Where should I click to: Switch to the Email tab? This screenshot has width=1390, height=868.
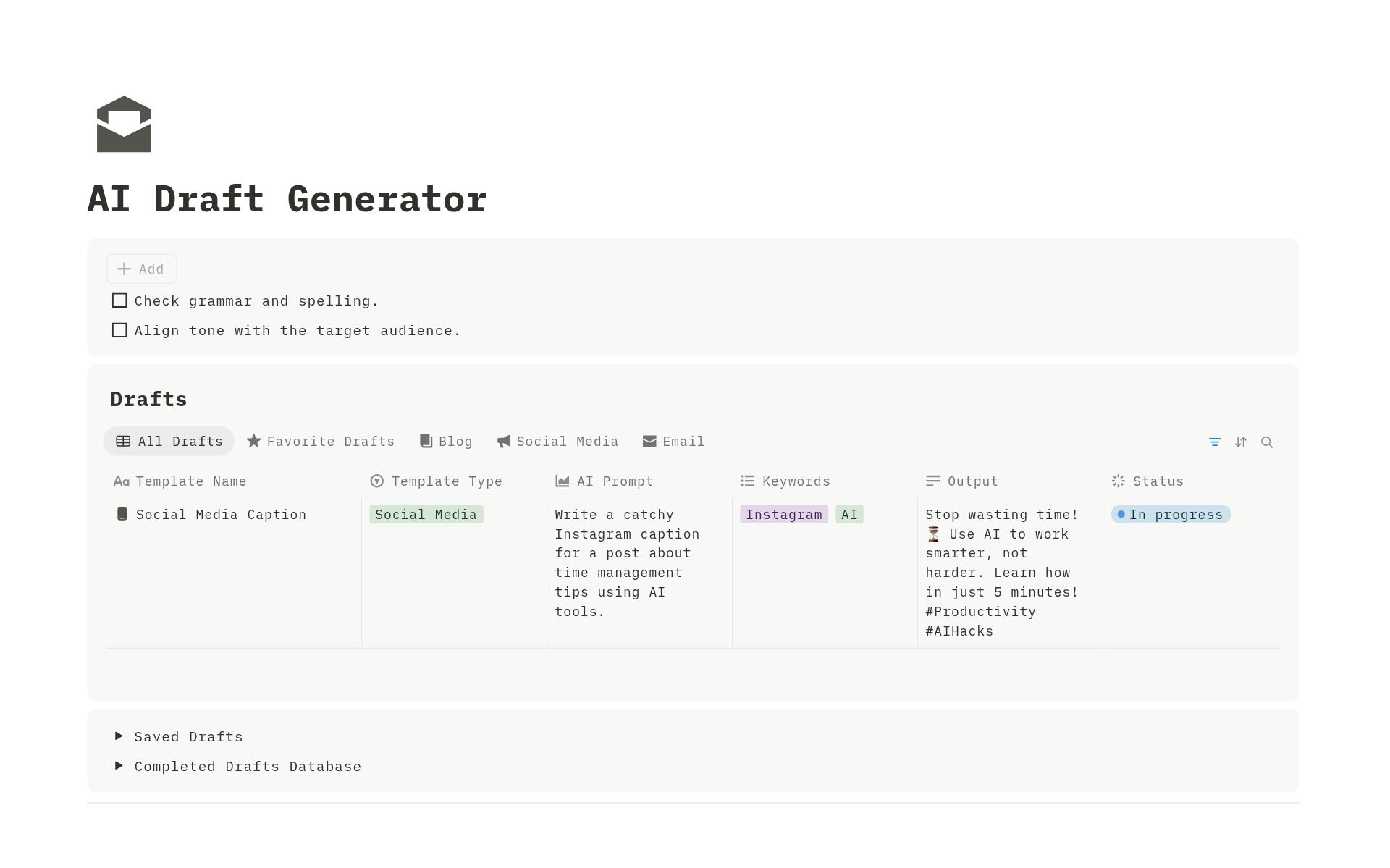pyautogui.click(x=673, y=441)
